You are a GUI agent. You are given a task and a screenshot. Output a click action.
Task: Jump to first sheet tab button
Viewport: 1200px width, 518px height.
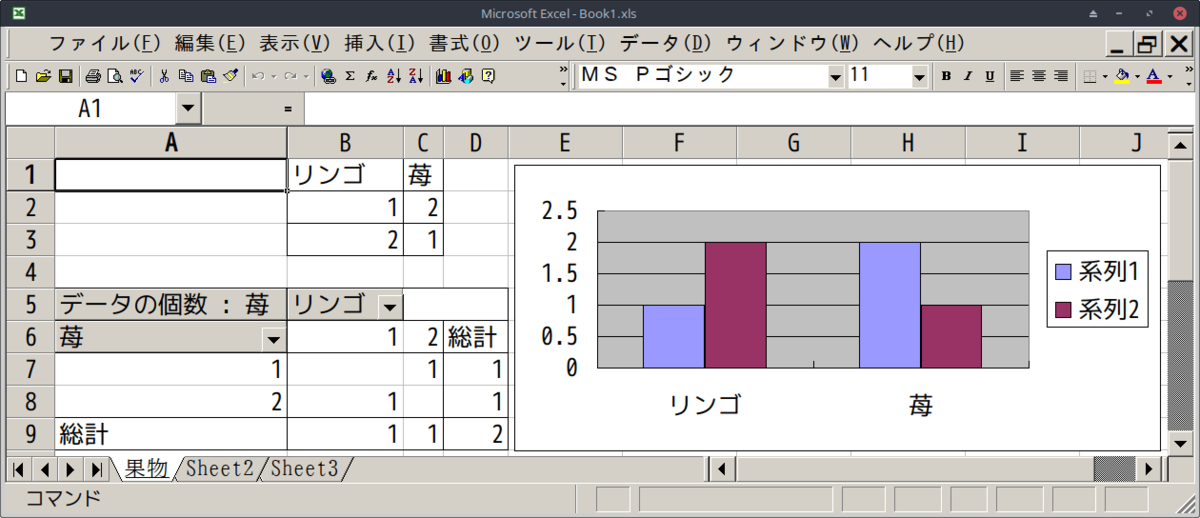click(19, 468)
